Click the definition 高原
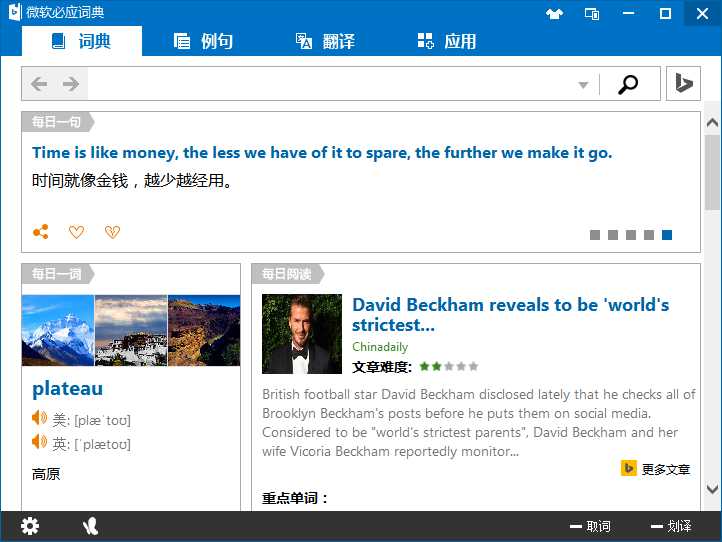Screen dimensions: 722x542 pos(46,474)
